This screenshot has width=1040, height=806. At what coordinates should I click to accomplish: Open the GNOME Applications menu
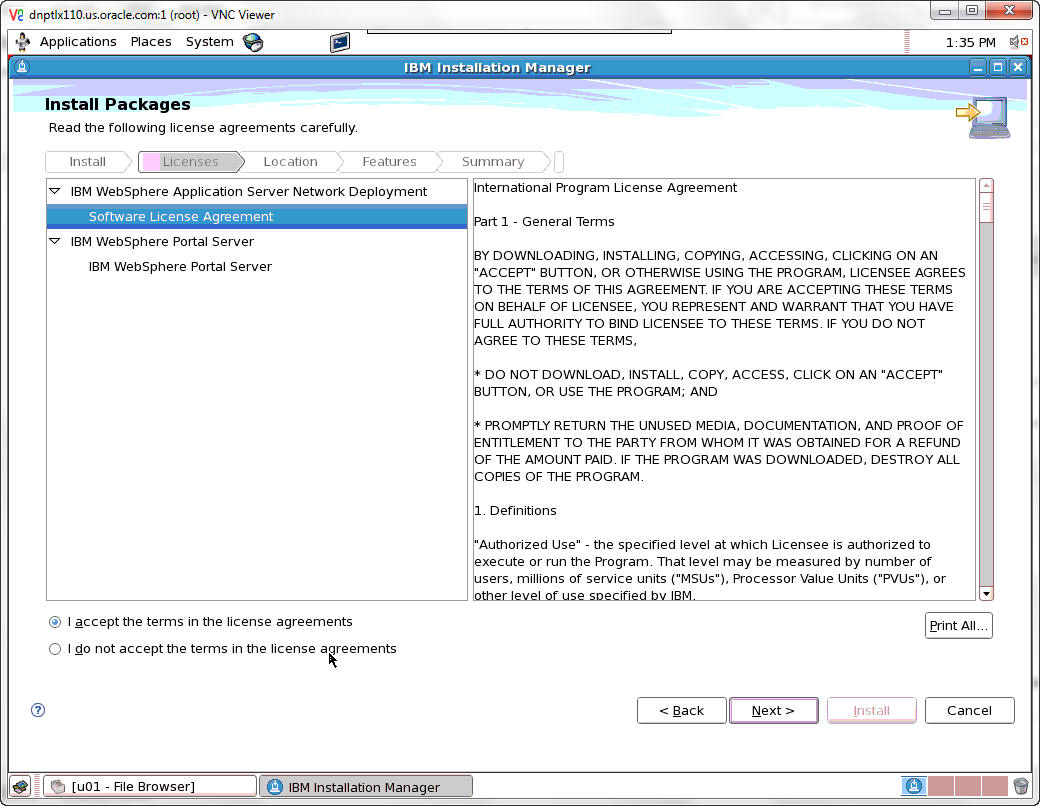click(78, 42)
